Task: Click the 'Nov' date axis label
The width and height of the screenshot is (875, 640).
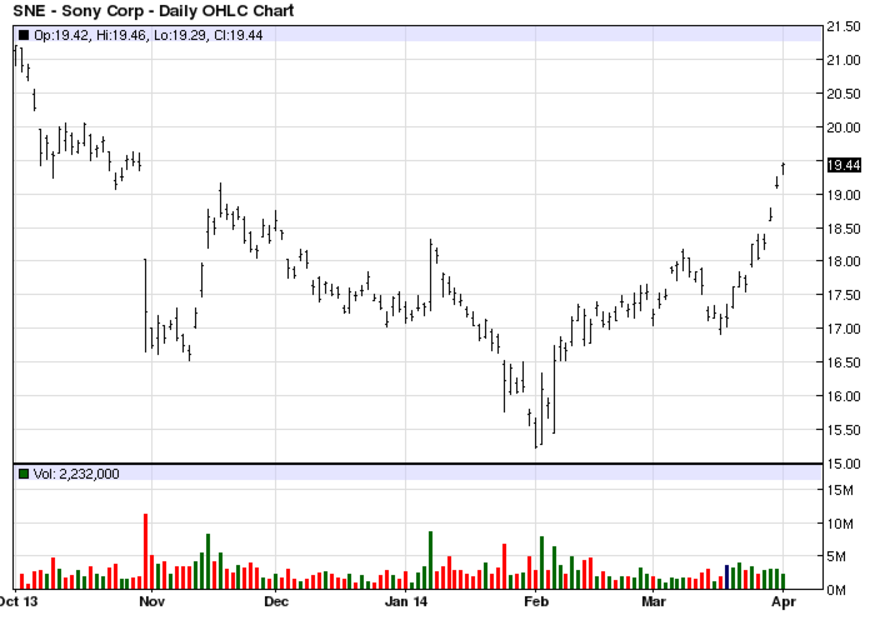Action: pos(152,601)
